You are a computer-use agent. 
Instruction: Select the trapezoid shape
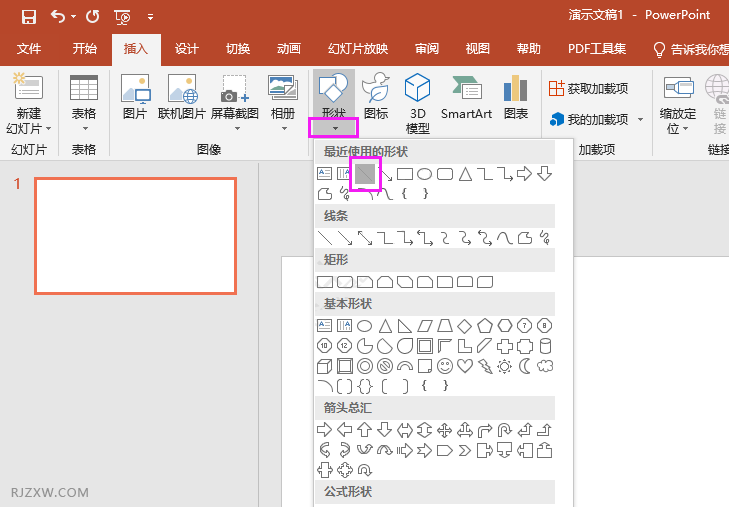pyautogui.click(x=445, y=326)
